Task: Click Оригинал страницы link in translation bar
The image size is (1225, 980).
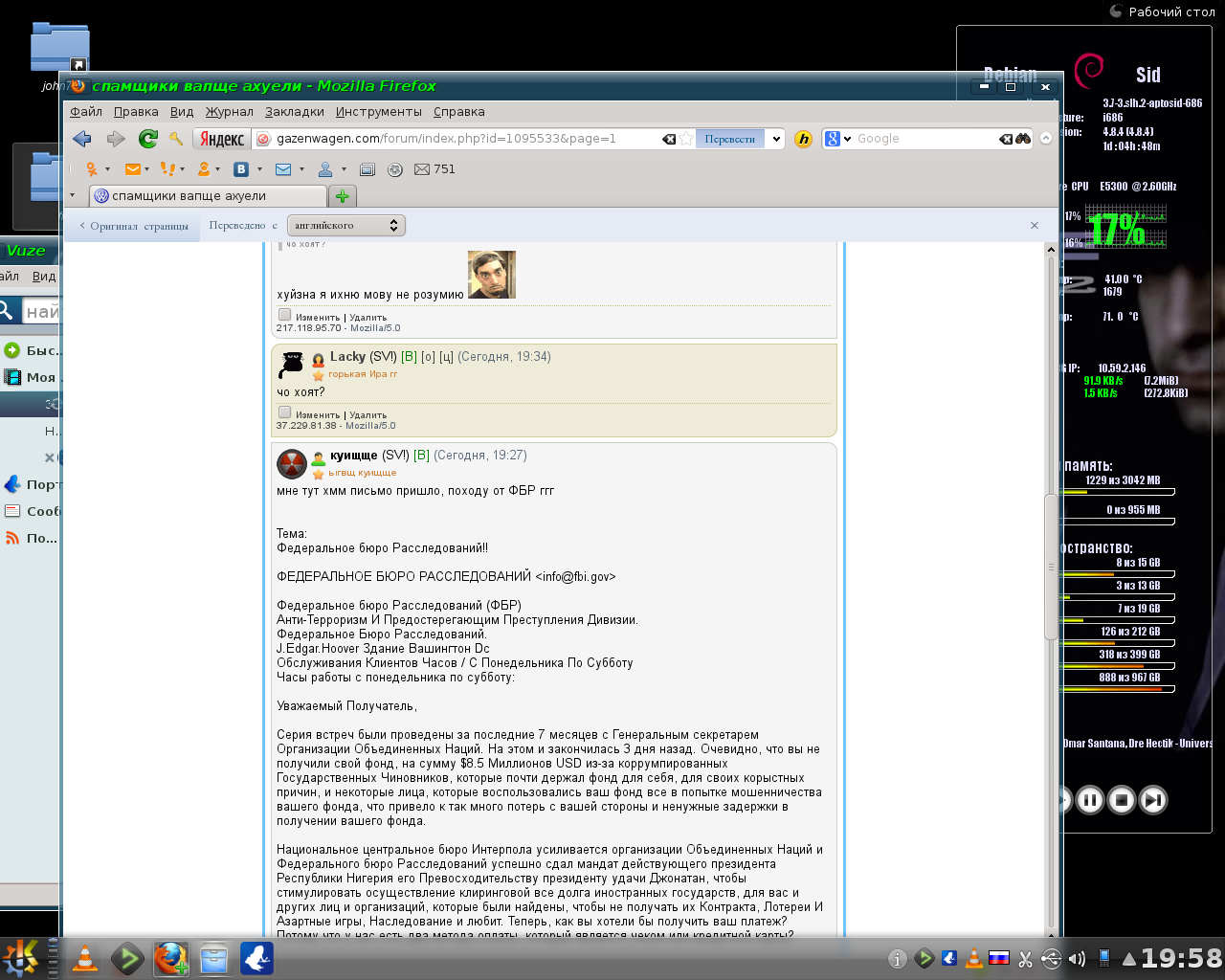Action: 134,226
